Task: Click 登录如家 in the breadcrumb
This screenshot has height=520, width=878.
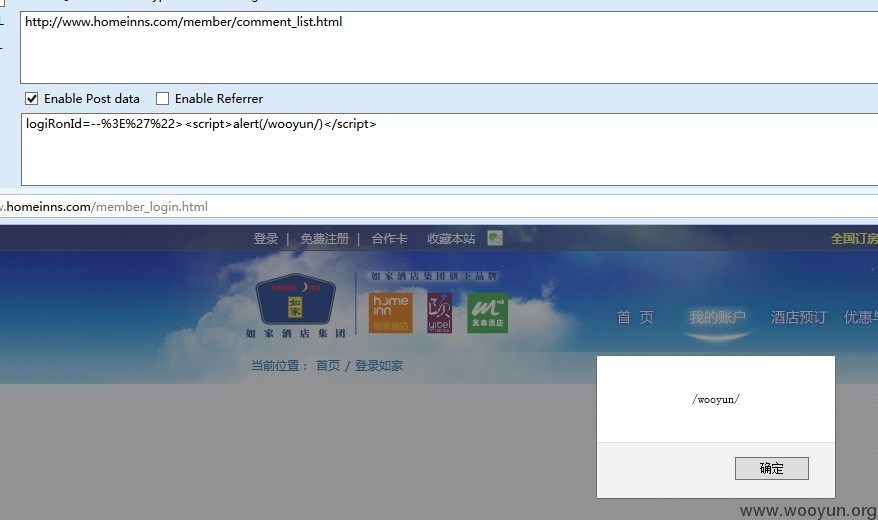Action: pos(379,366)
